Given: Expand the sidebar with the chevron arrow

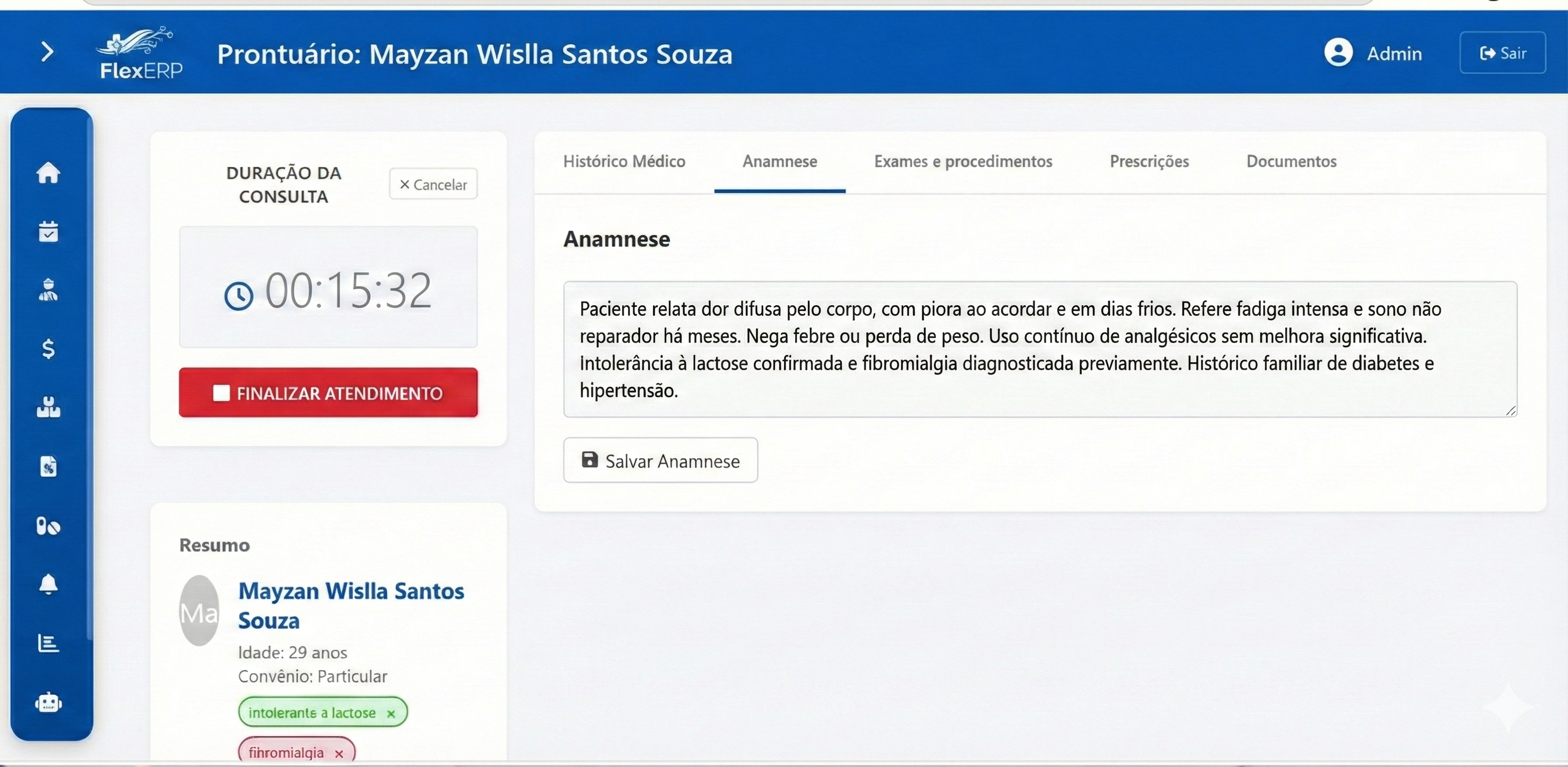Looking at the screenshot, I should (x=47, y=52).
